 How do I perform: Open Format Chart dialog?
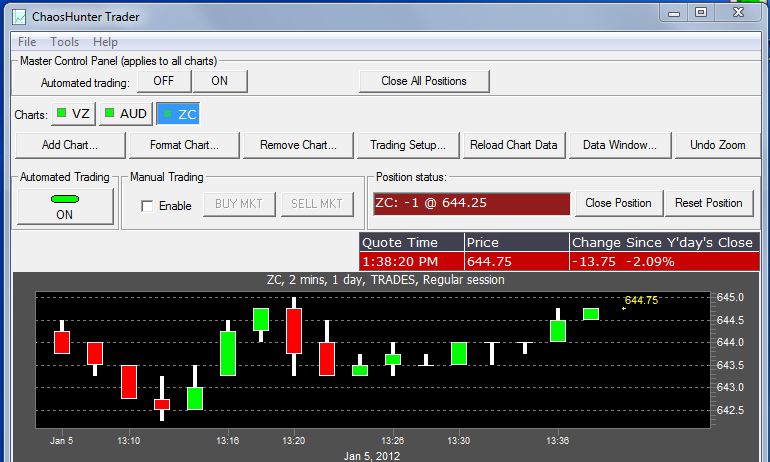(184, 145)
